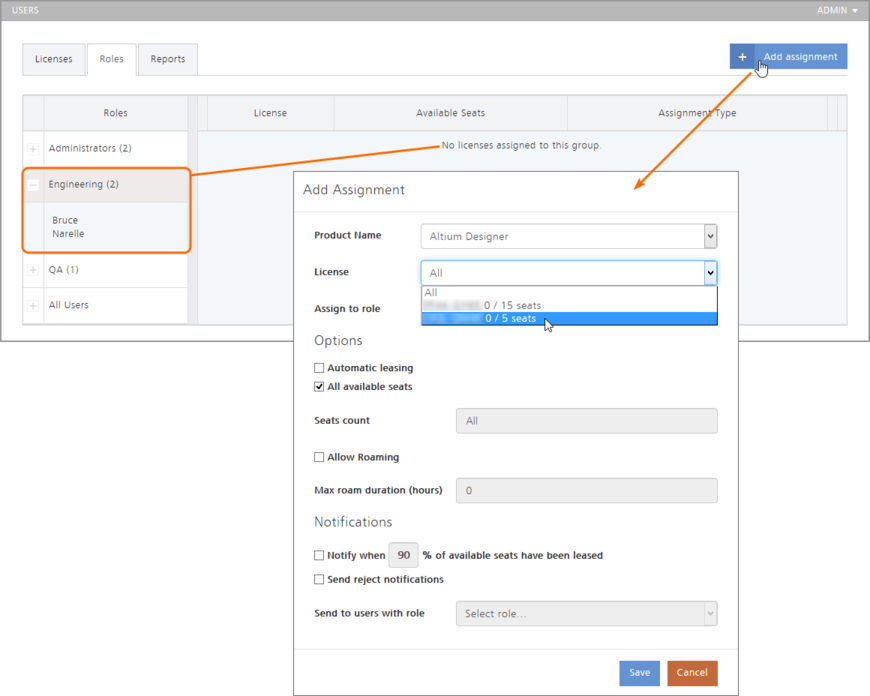Screen dimensions: 870x696
Task: Expand the Administrators role group
Action: coord(33,149)
